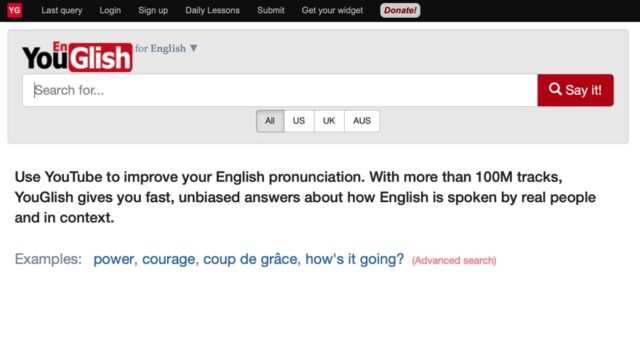Select the US accent filter
The height and width of the screenshot is (360, 640).
[x=299, y=121]
